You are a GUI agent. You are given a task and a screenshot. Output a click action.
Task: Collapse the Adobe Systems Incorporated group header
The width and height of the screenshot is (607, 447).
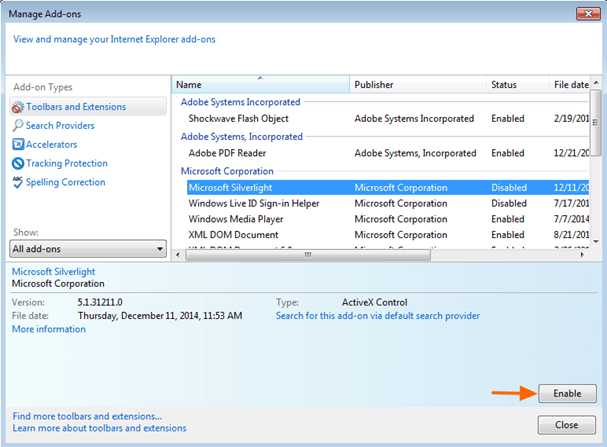(240, 102)
